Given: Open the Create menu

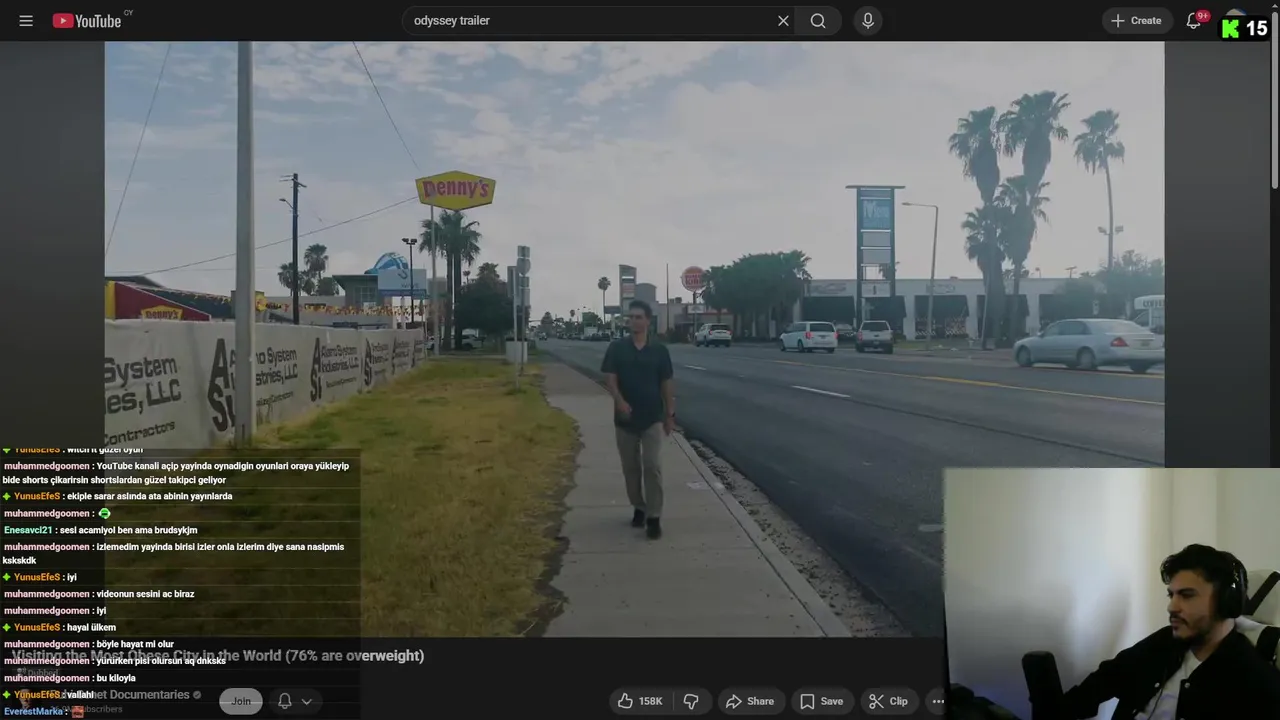Looking at the screenshot, I should coord(1136,20).
